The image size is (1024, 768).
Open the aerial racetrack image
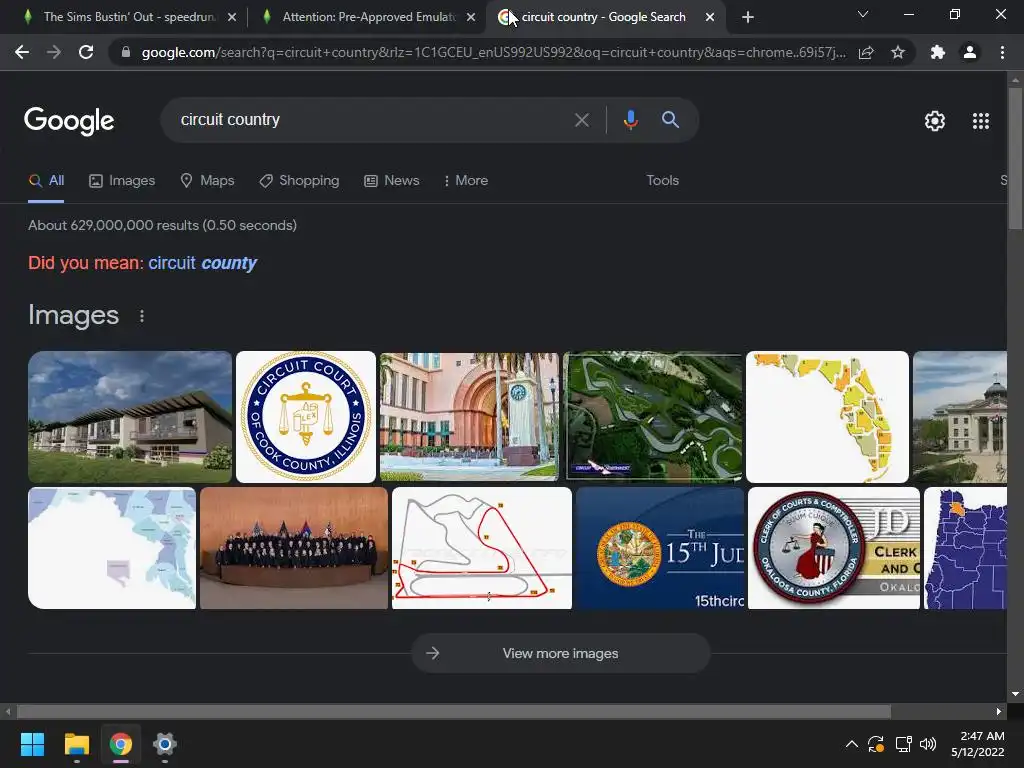(652, 417)
